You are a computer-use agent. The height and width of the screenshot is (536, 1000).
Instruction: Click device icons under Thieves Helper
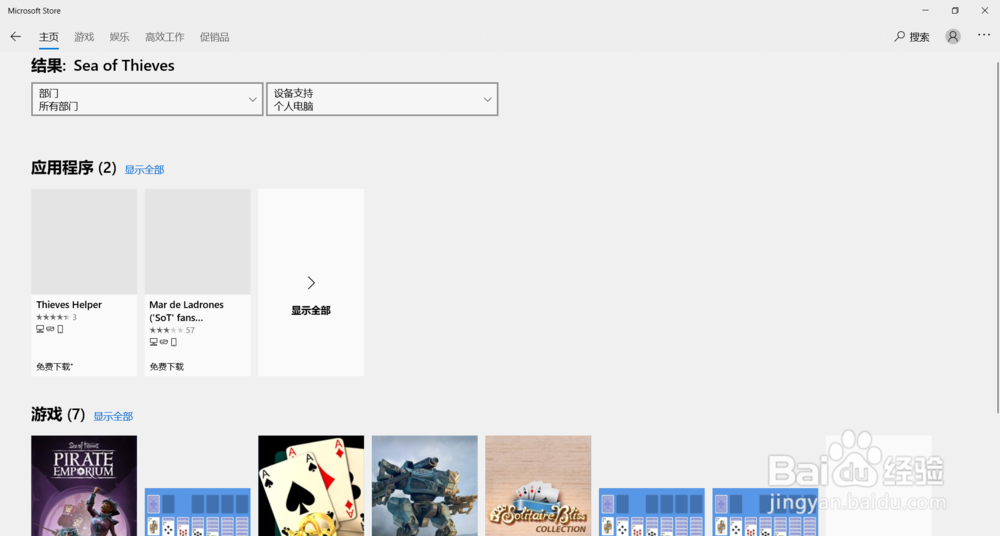coord(50,329)
